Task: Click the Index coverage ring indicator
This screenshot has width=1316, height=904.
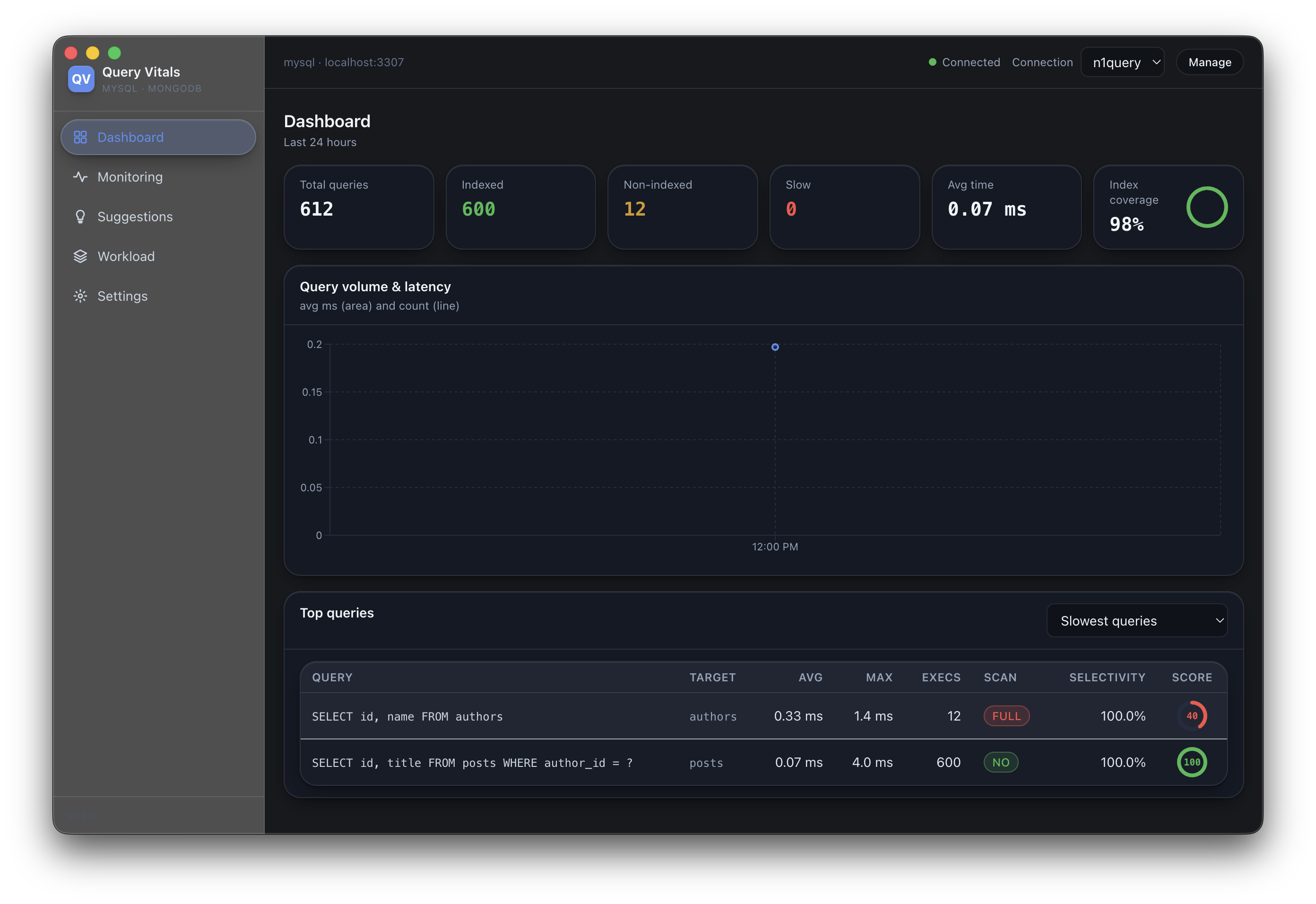Action: 1207,207
